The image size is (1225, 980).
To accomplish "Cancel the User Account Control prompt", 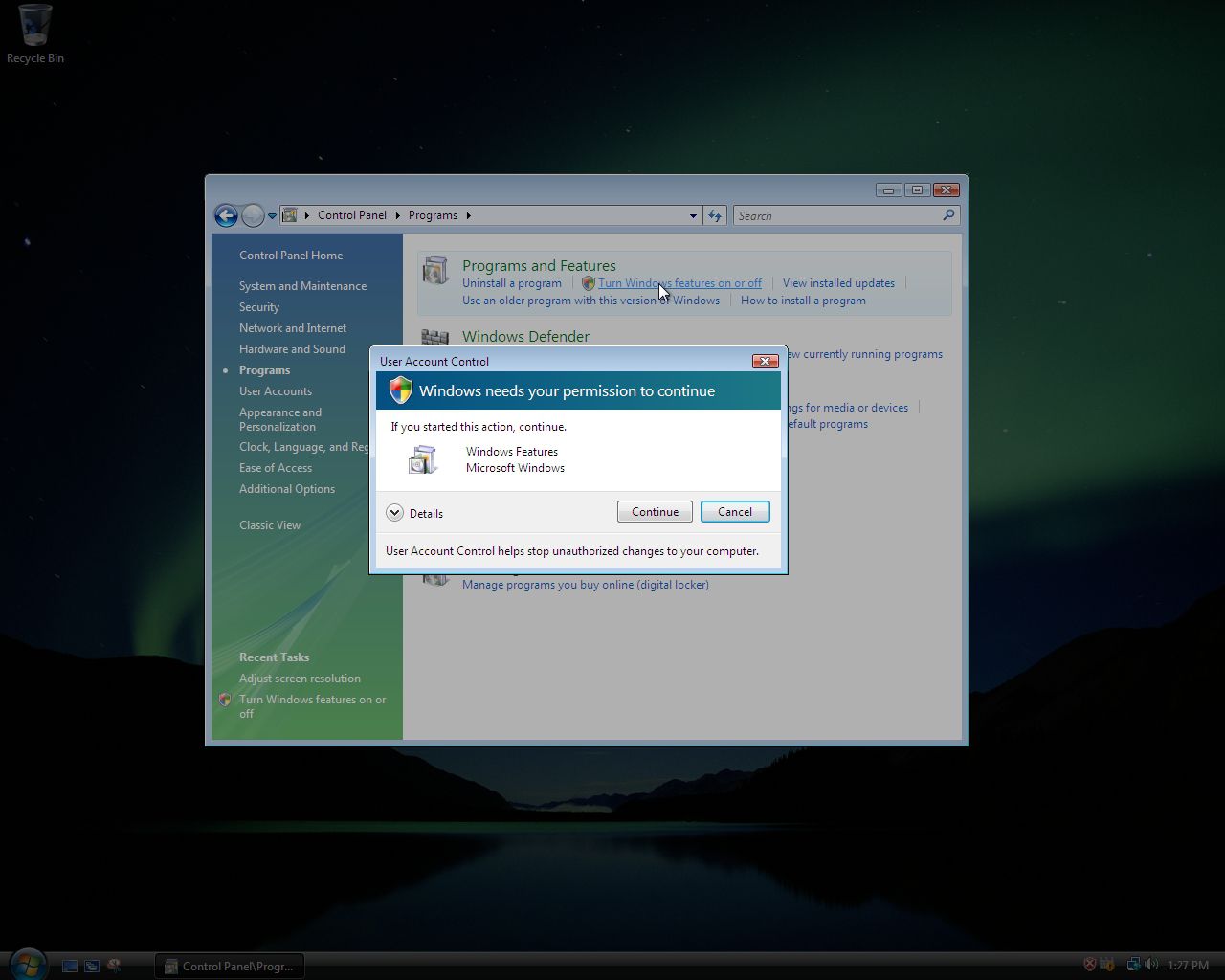I will [735, 512].
